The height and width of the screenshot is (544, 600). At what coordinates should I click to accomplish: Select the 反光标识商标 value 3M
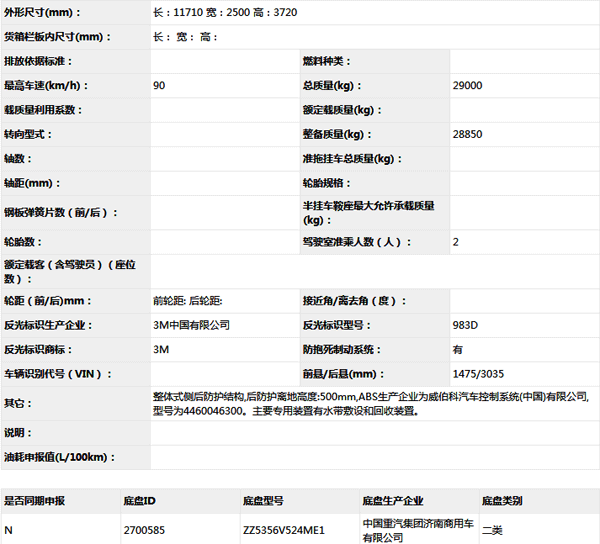161,350
